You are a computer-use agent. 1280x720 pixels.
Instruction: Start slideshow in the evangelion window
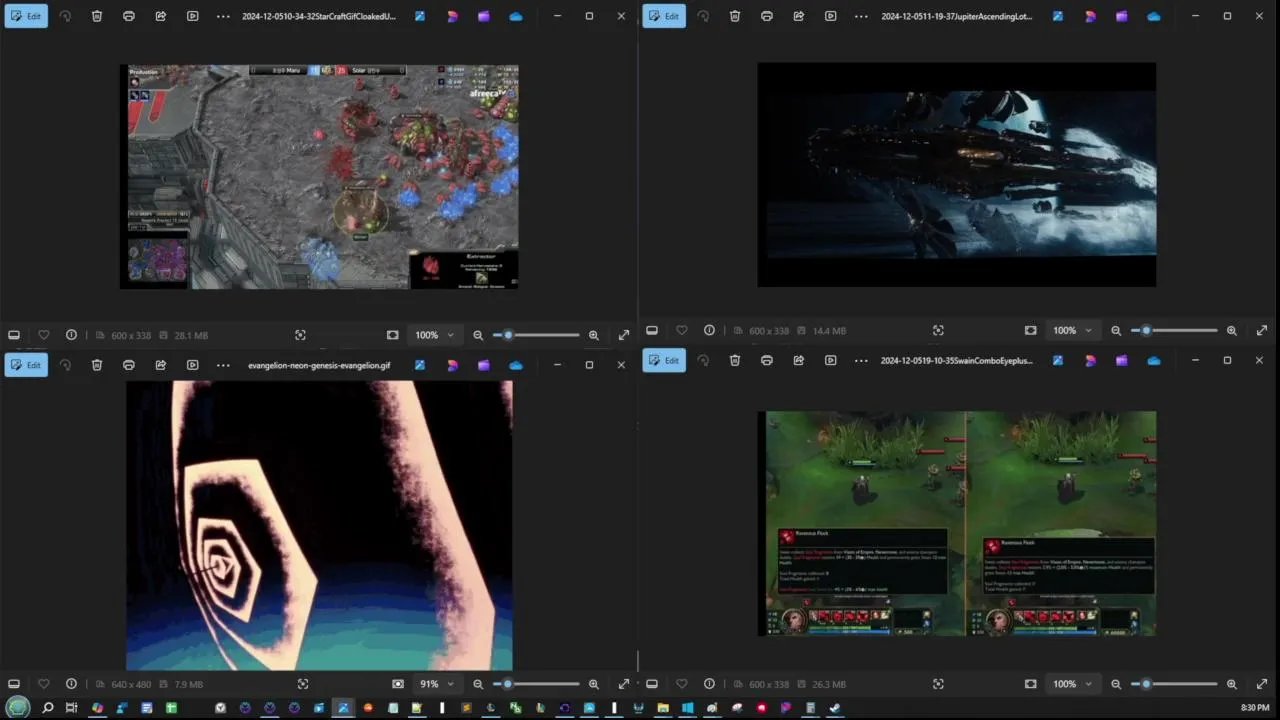[x=193, y=365]
